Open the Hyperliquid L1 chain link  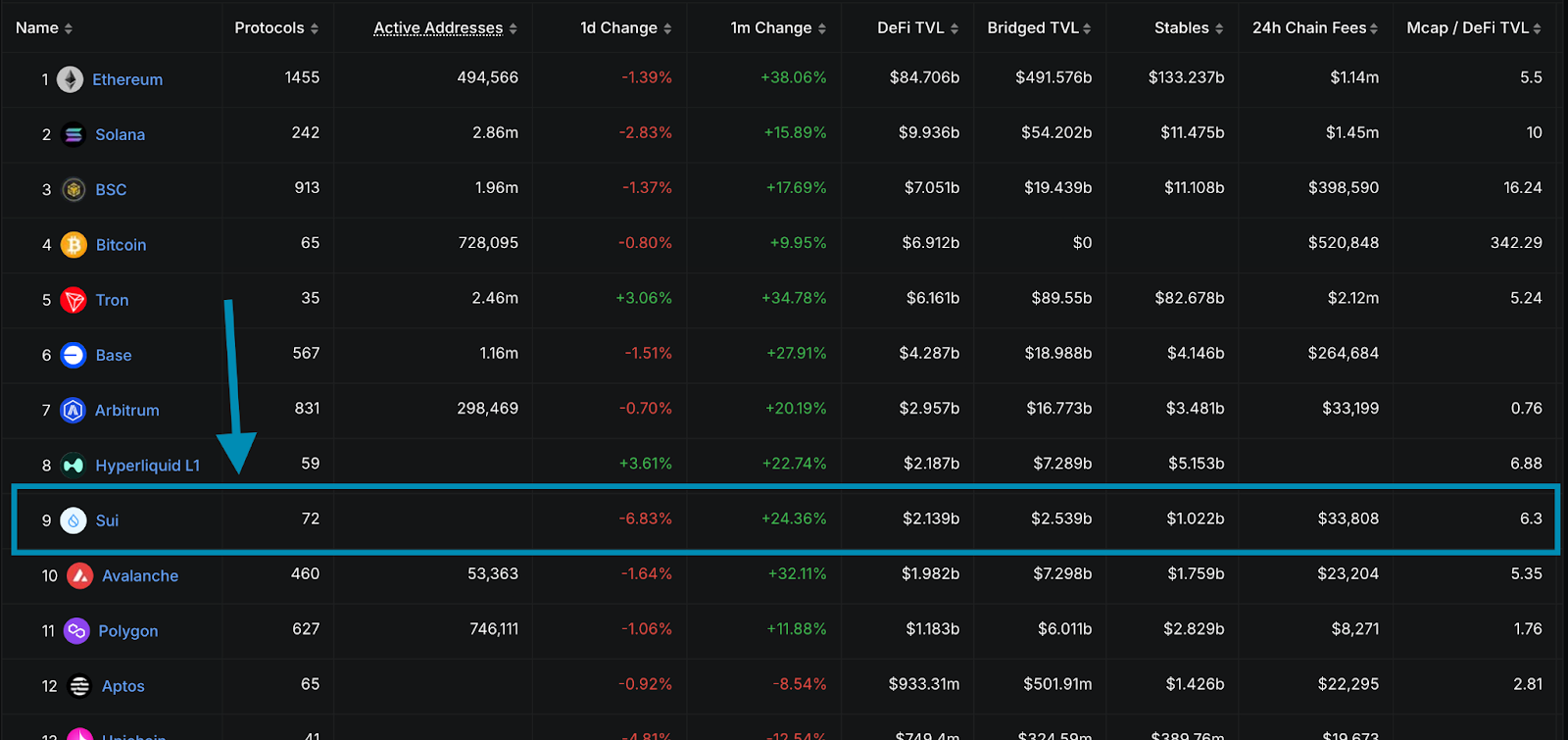pyautogui.click(x=147, y=466)
